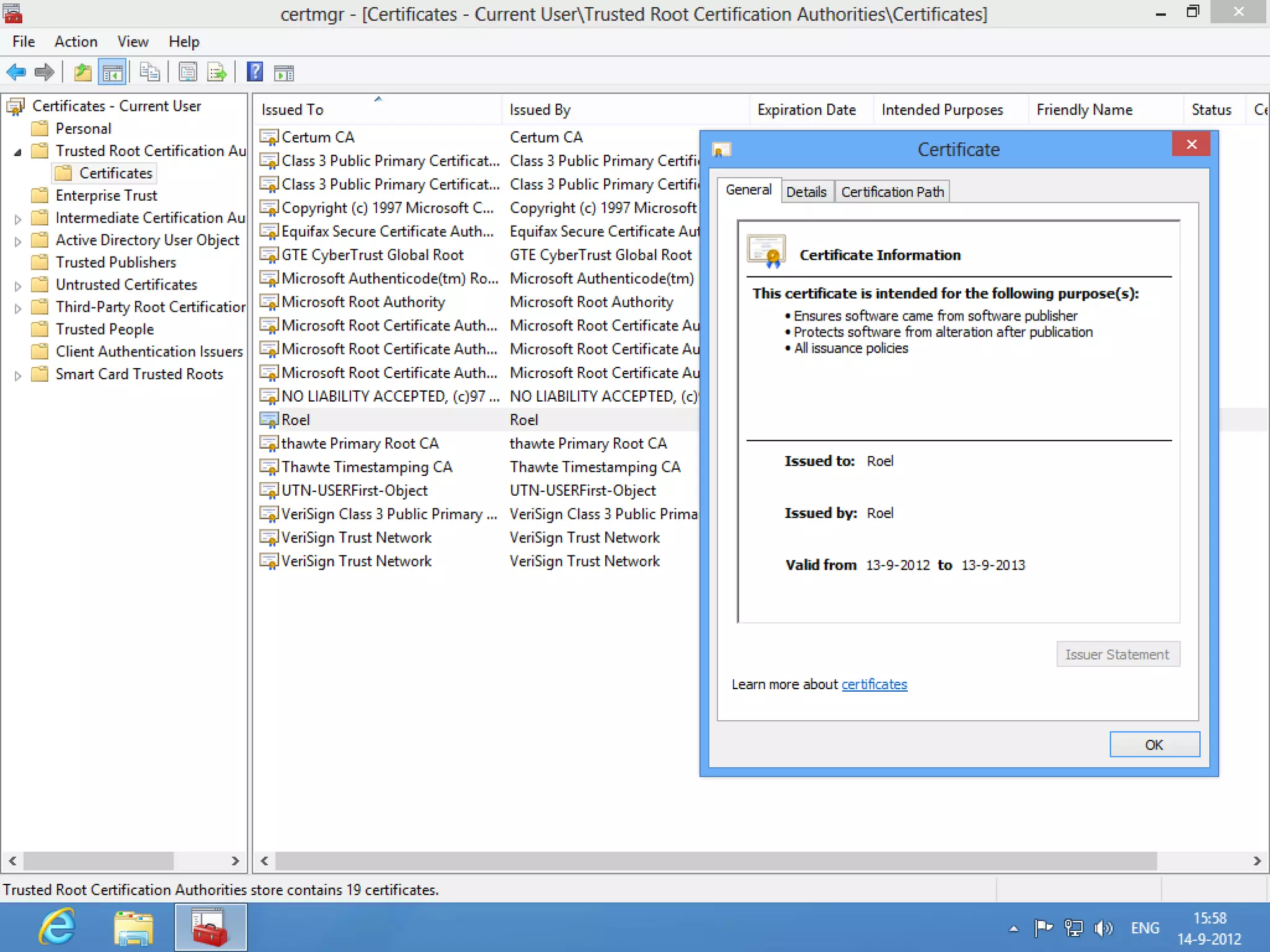
Task: Open the Action menu
Action: tap(76, 42)
